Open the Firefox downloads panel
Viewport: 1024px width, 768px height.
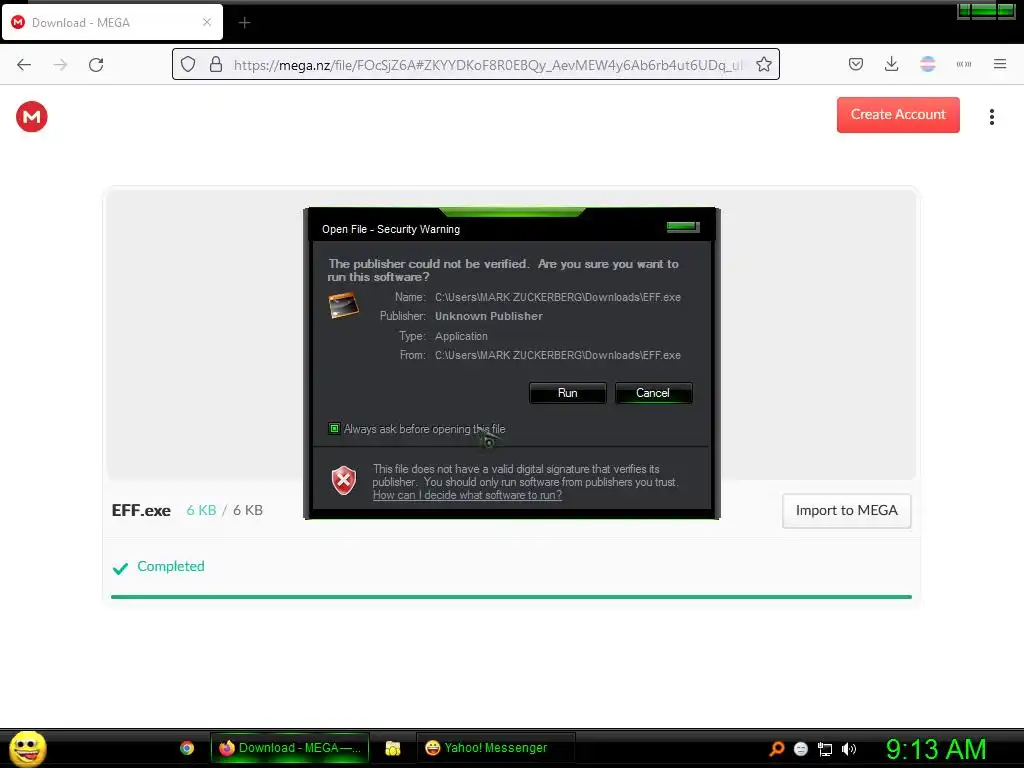pos(891,64)
